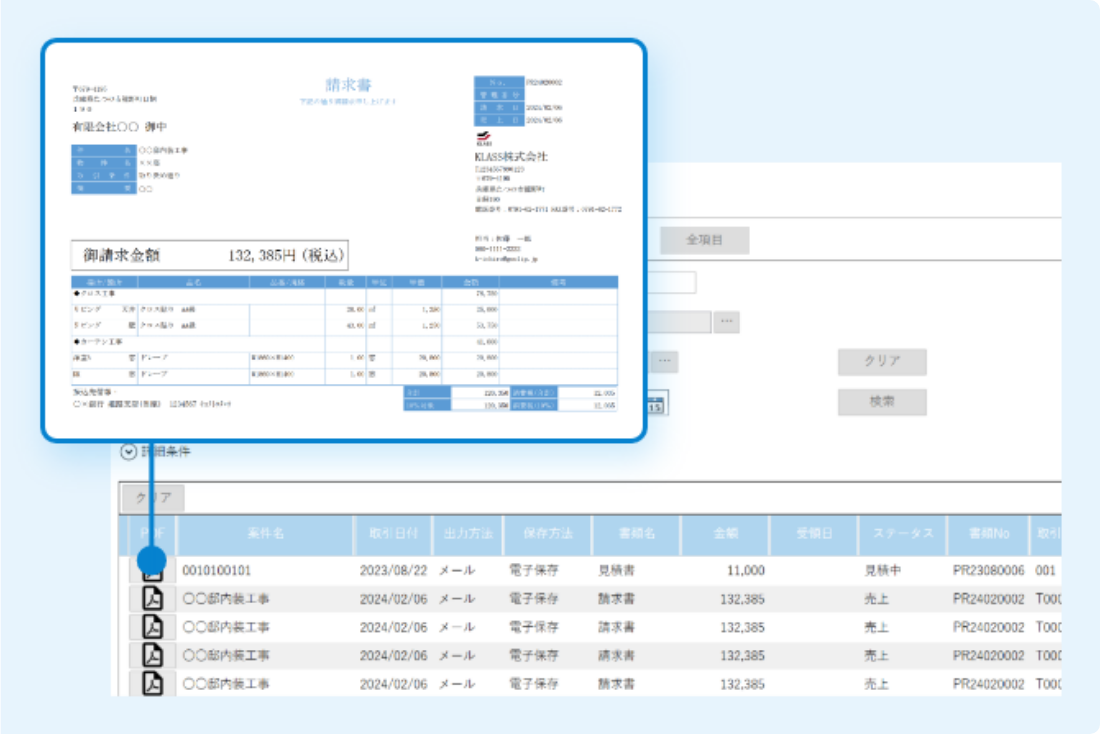The width and height of the screenshot is (1100, 734).
Task: Sort by the 案件名 column header
Action: [265, 534]
